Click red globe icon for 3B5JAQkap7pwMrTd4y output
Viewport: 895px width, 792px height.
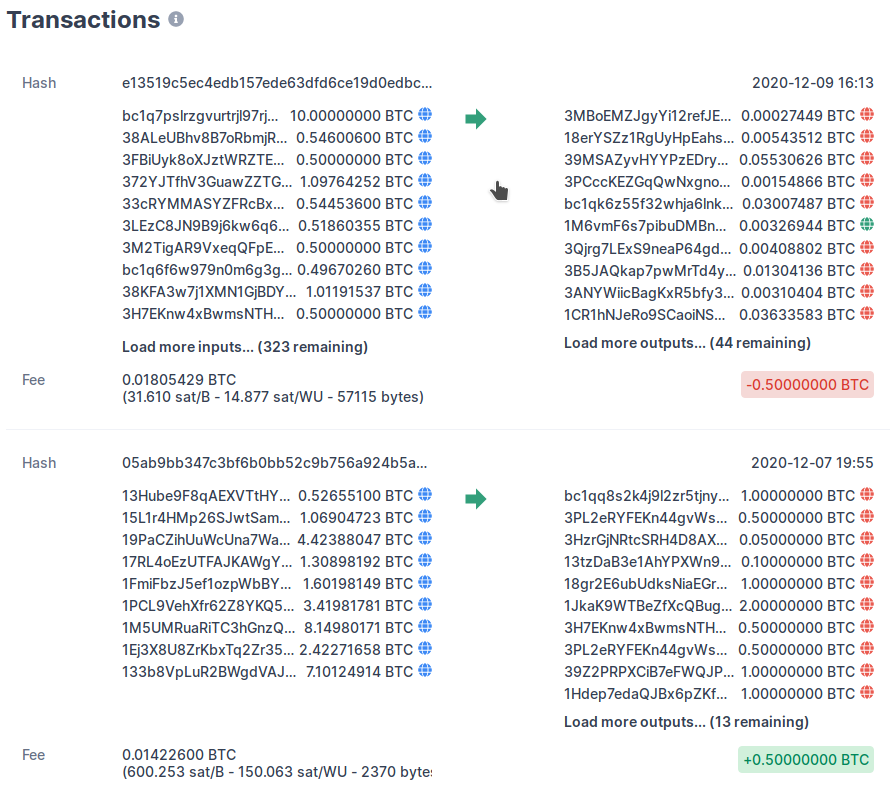(867, 269)
